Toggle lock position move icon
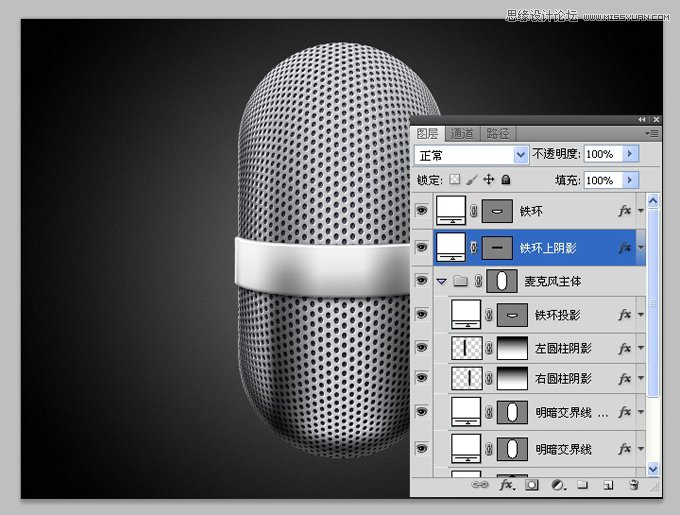The width and height of the screenshot is (680, 515). [x=489, y=179]
